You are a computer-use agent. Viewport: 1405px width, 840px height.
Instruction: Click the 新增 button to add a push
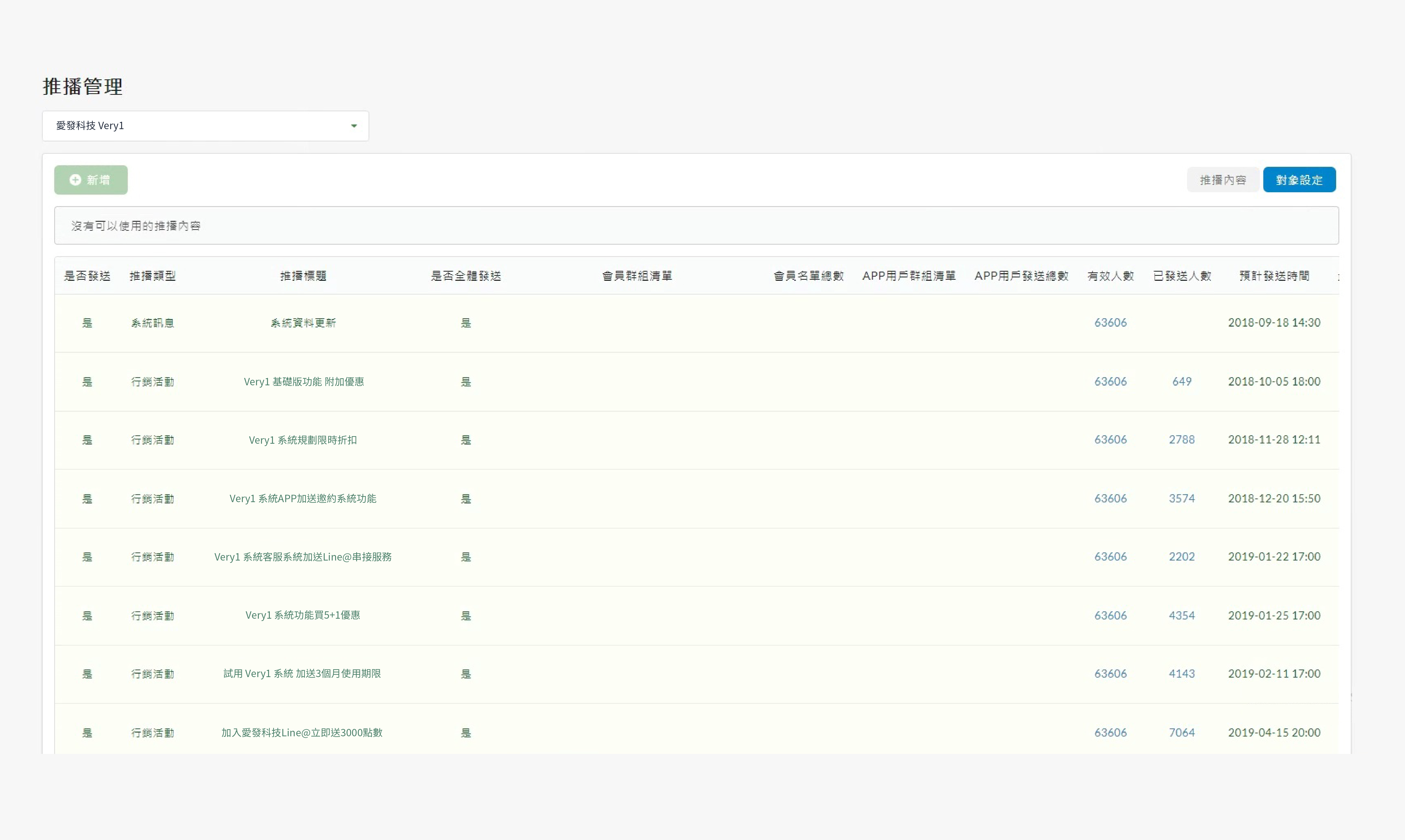(91, 179)
